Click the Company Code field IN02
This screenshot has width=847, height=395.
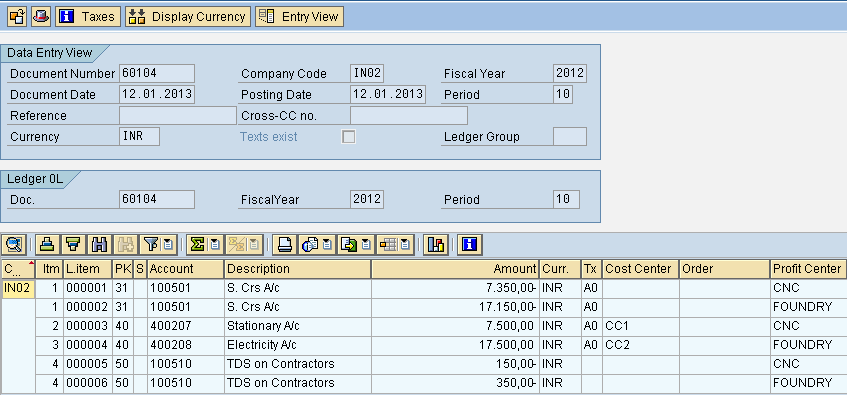point(367,73)
